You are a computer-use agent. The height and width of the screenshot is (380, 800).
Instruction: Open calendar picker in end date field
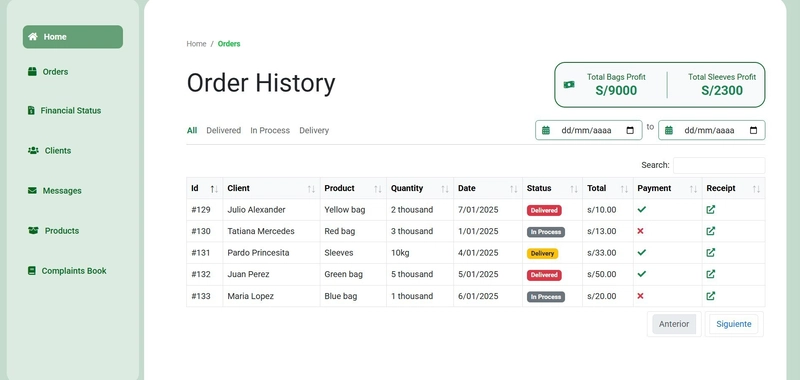click(753, 130)
